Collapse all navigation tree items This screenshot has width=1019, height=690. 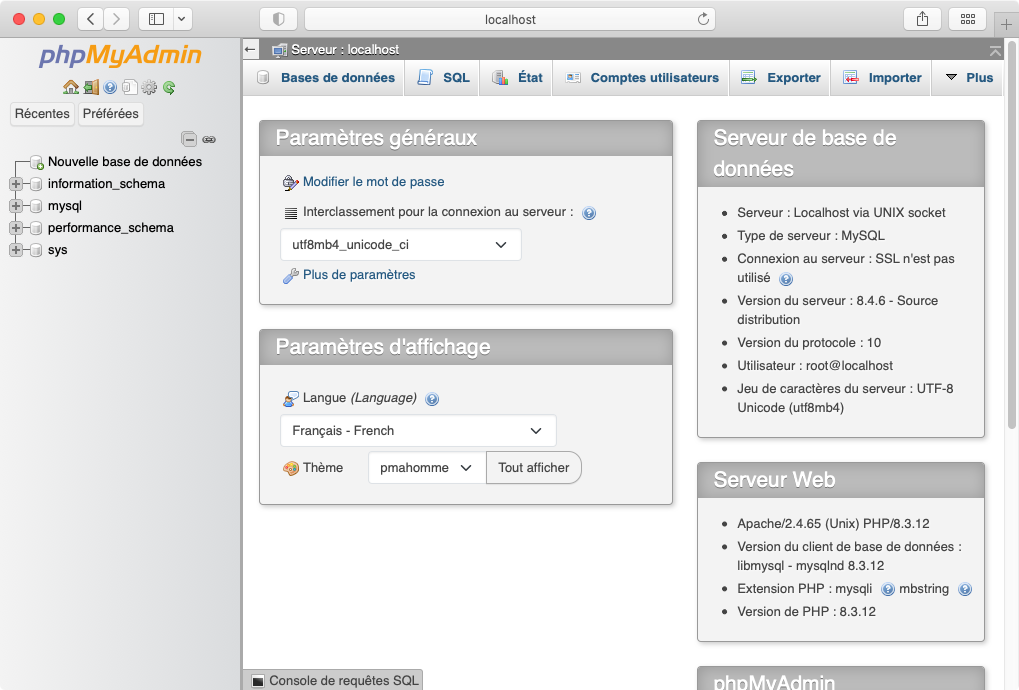pyautogui.click(x=189, y=139)
